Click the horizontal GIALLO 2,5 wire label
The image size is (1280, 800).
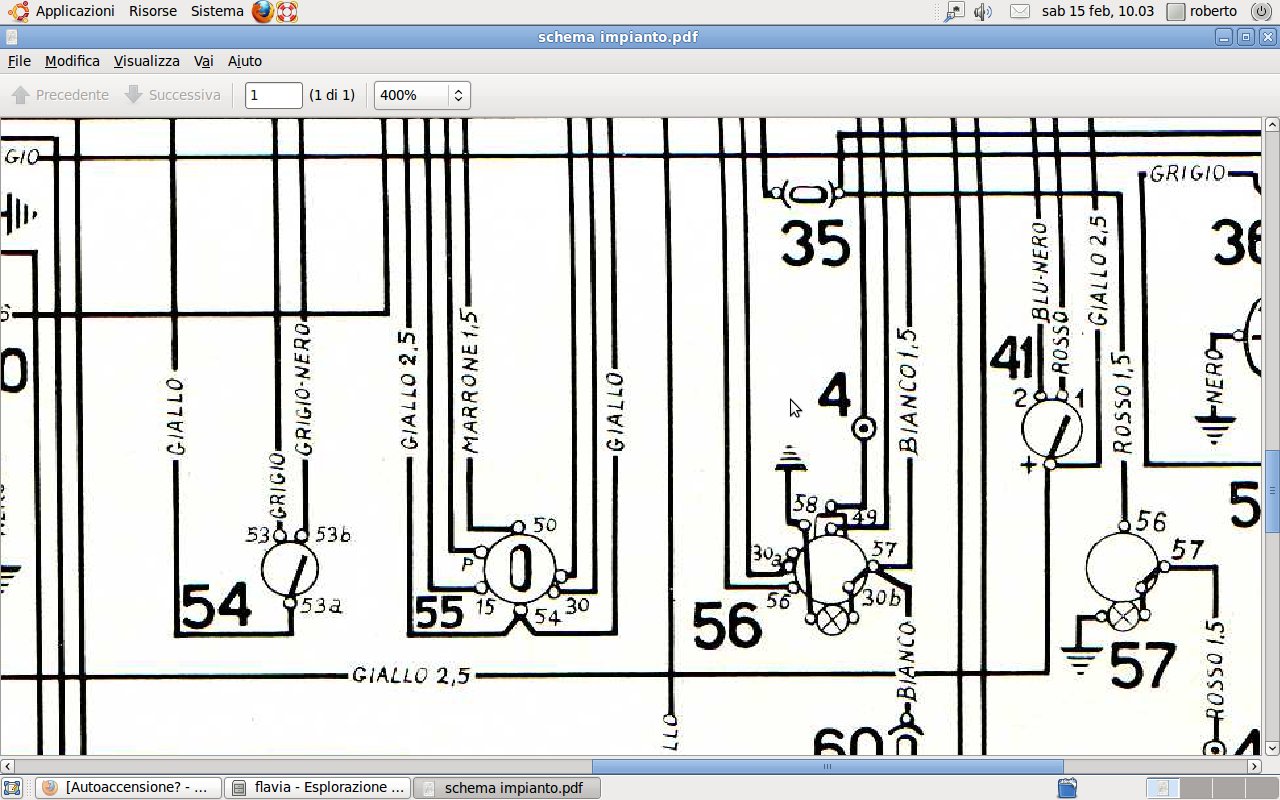(x=411, y=675)
